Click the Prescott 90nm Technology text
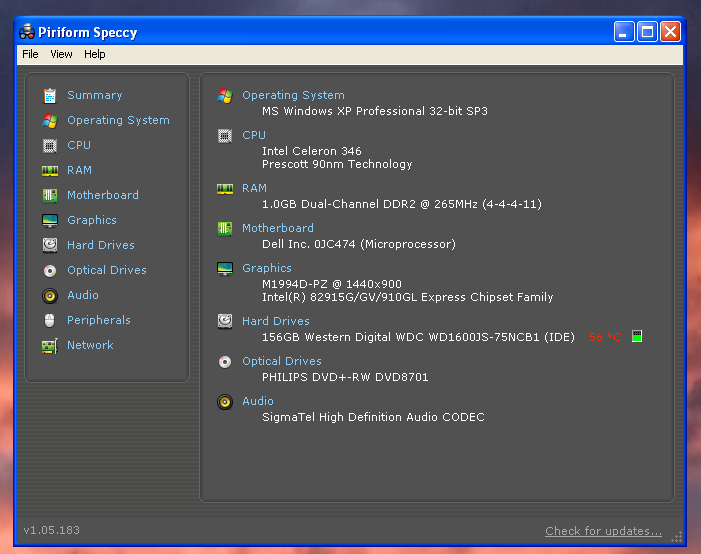701x554 pixels. point(337,164)
